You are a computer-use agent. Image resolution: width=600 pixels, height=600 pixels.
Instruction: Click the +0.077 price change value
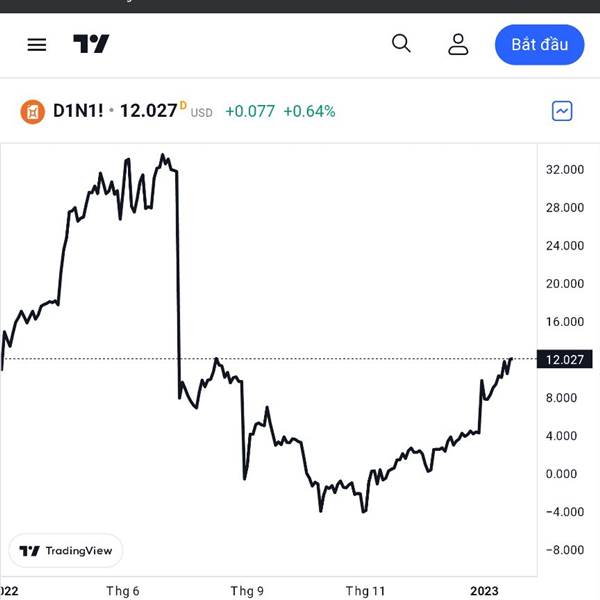250,111
